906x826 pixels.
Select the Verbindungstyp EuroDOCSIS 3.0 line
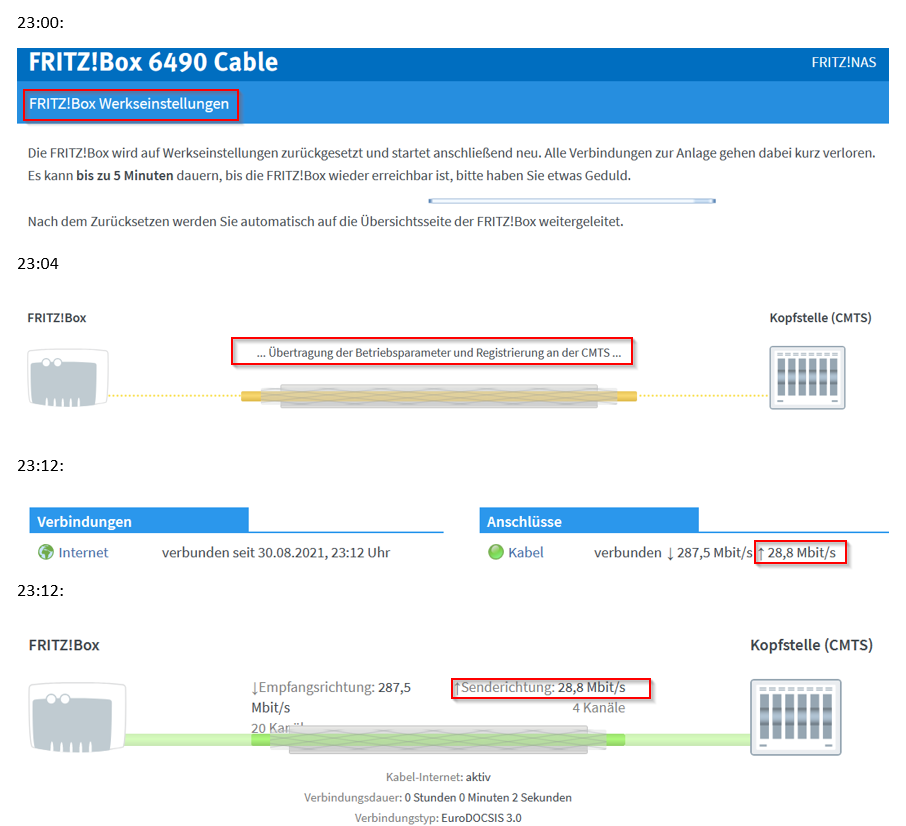tap(438, 818)
